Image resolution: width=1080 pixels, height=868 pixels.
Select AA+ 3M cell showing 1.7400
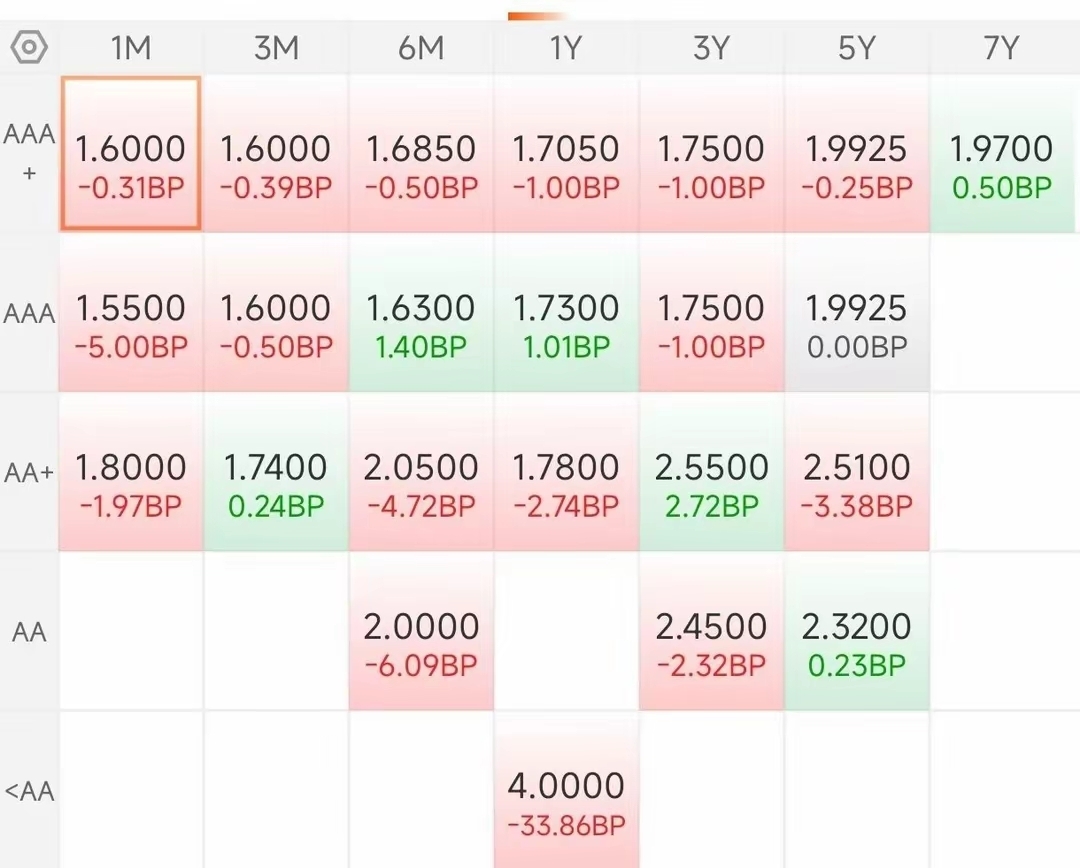pos(276,472)
